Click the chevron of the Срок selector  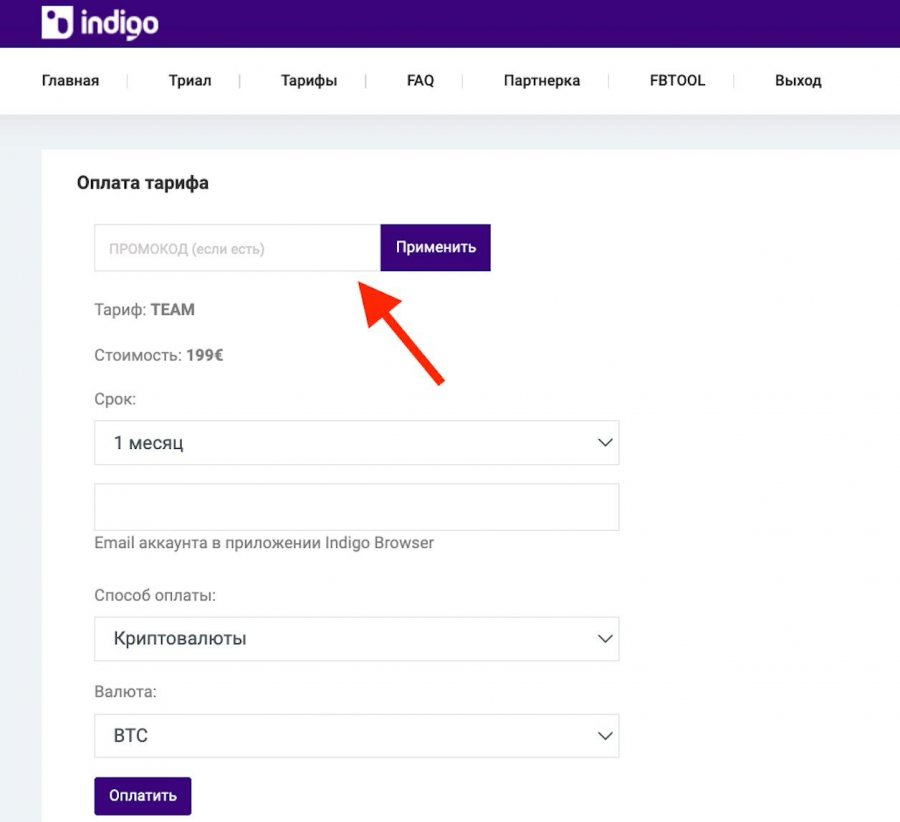tap(605, 443)
